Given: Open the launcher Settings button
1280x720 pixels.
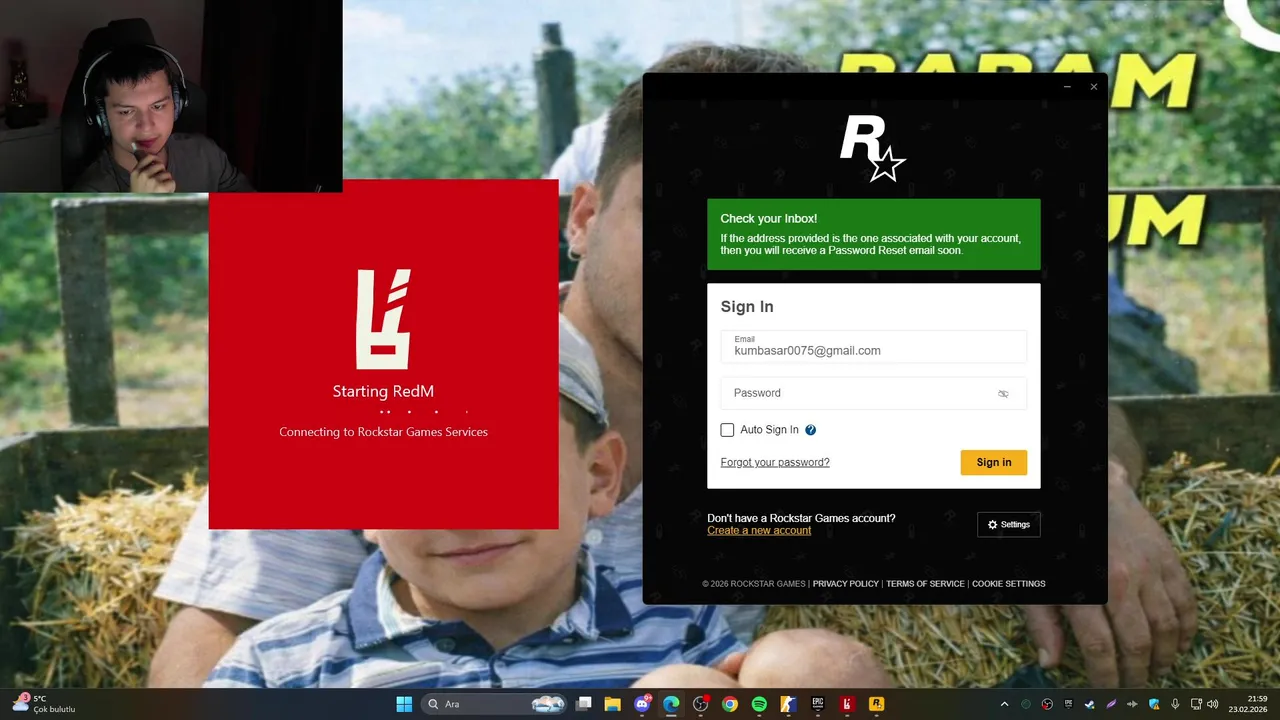Looking at the screenshot, I should 1008,524.
